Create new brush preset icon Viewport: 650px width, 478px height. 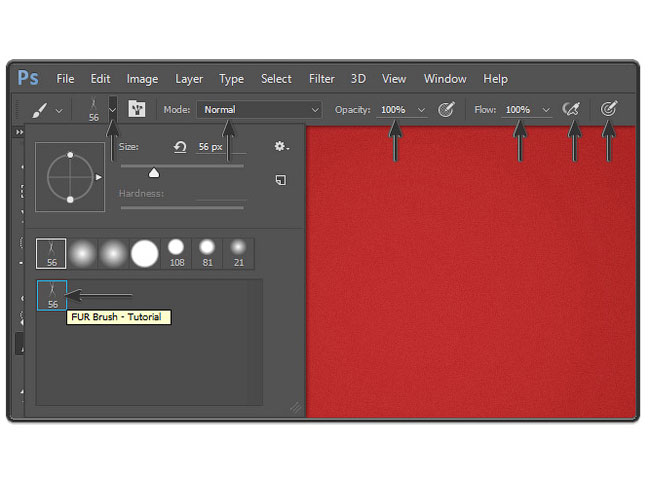(281, 180)
